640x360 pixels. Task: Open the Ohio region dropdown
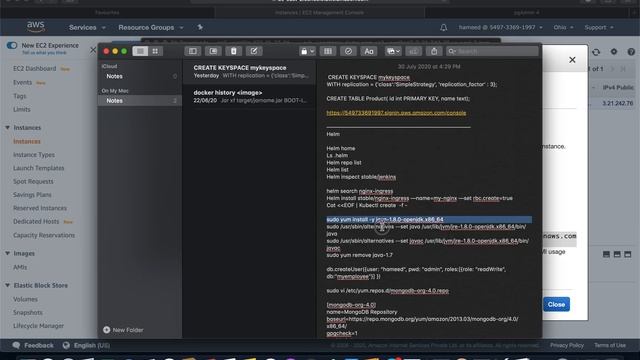563,27
